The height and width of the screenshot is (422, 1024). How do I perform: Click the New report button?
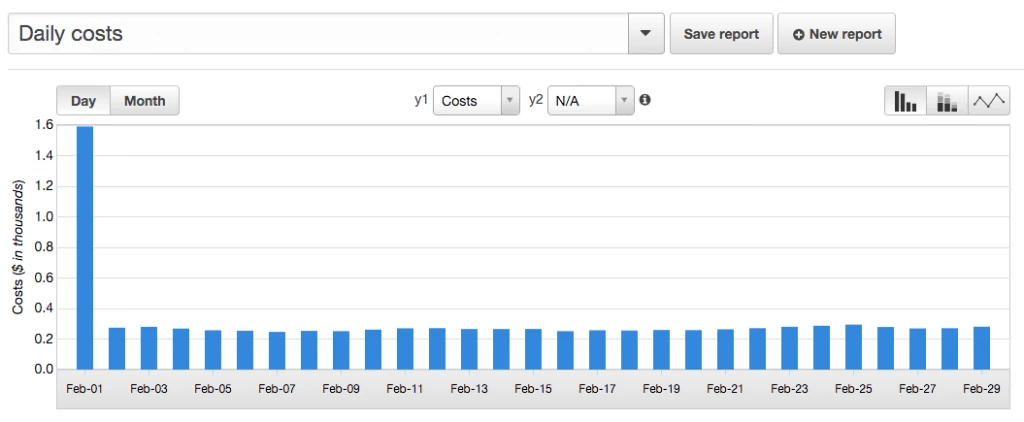837,34
